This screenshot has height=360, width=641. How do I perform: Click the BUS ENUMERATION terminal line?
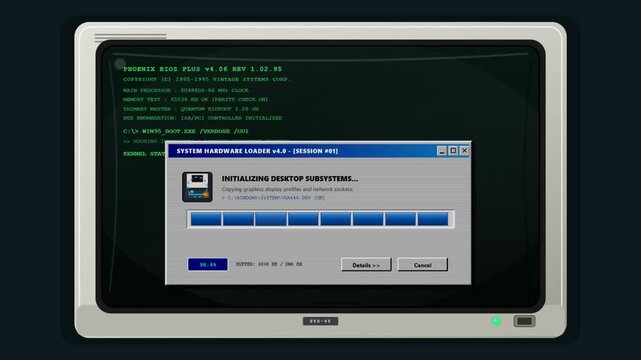[x=202, y=118]
